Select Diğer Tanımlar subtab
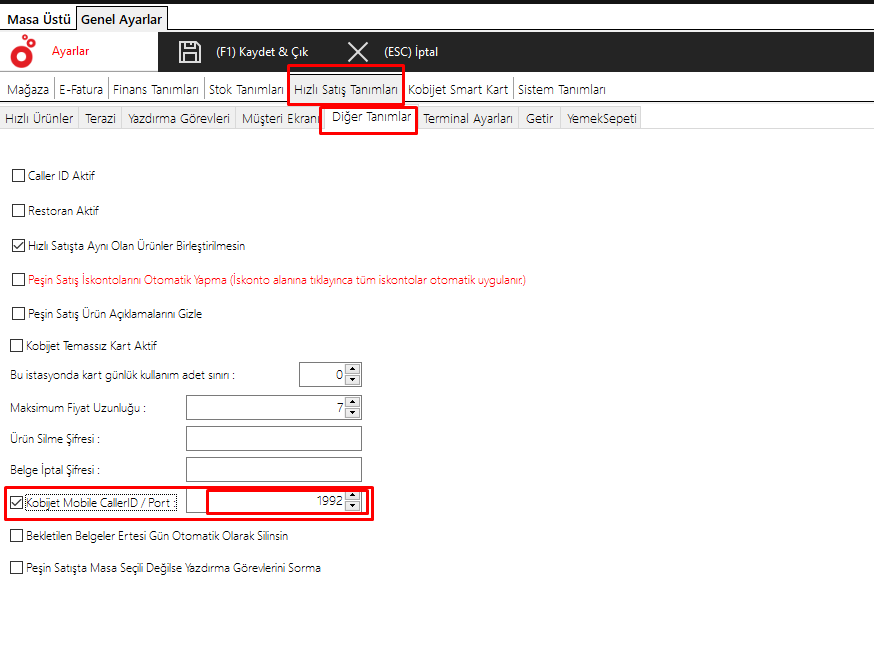The height and width of the screenshot is (657, 874). click(x=371, y=117)
